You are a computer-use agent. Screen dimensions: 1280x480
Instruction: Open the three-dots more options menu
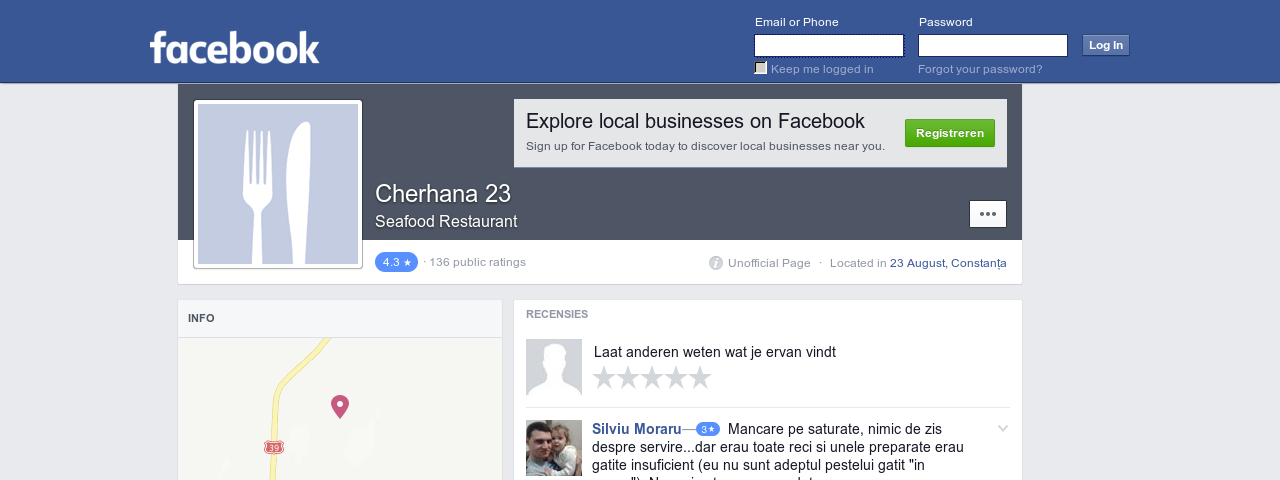pyautogui.click(x=988, y=214)
